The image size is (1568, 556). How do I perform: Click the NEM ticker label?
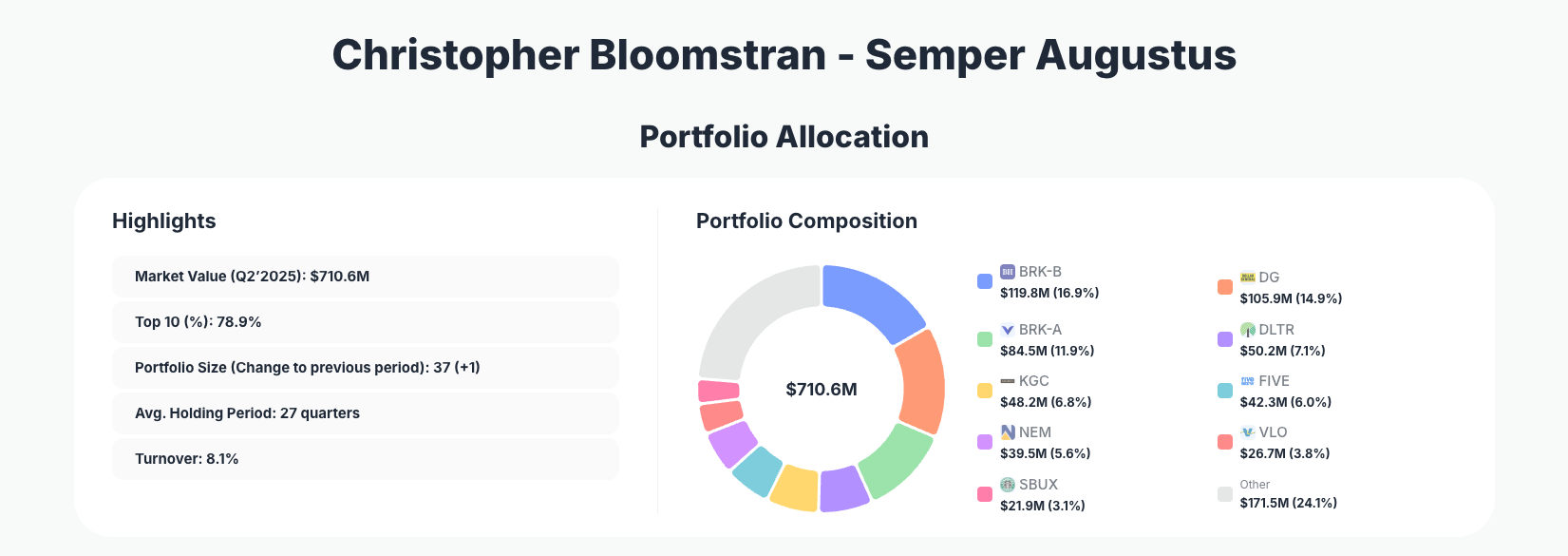coord(1035,432)
